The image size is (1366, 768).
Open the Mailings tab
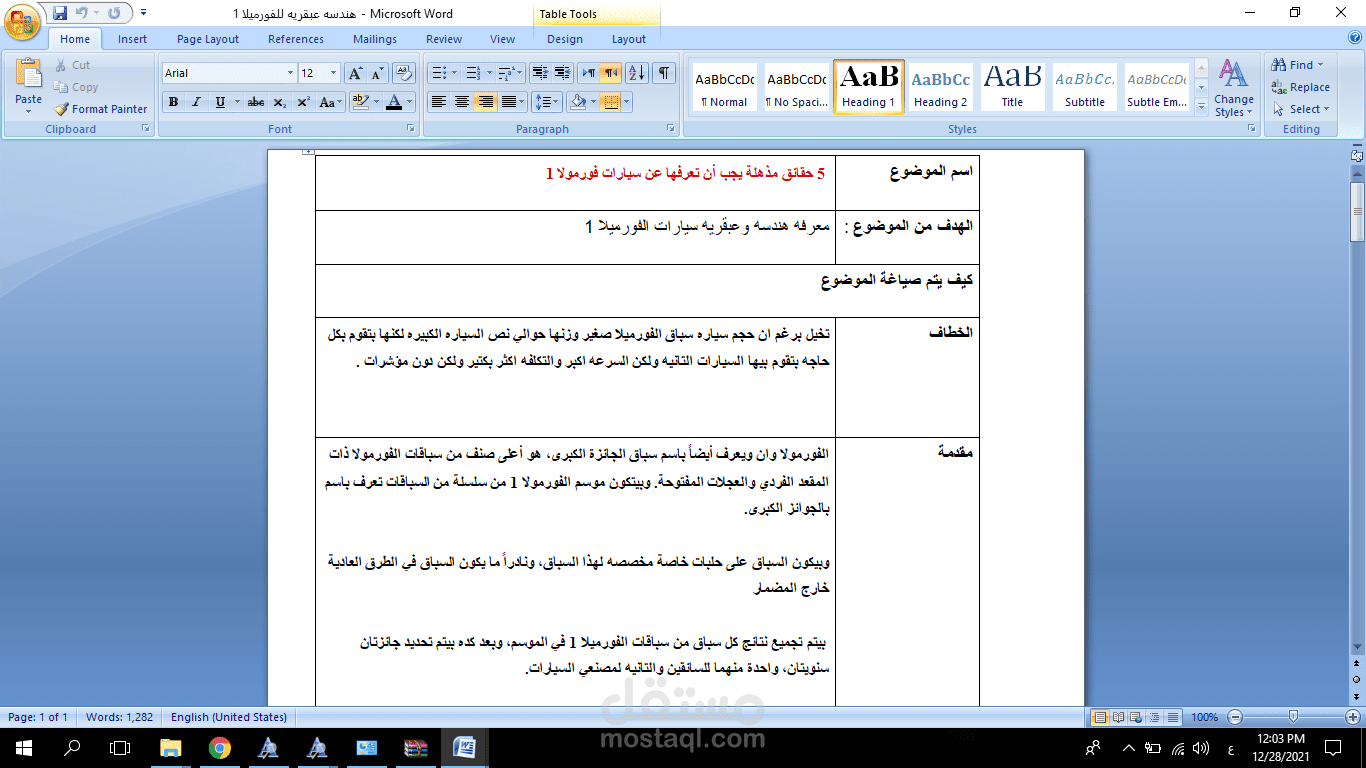[x=375, y=39]
